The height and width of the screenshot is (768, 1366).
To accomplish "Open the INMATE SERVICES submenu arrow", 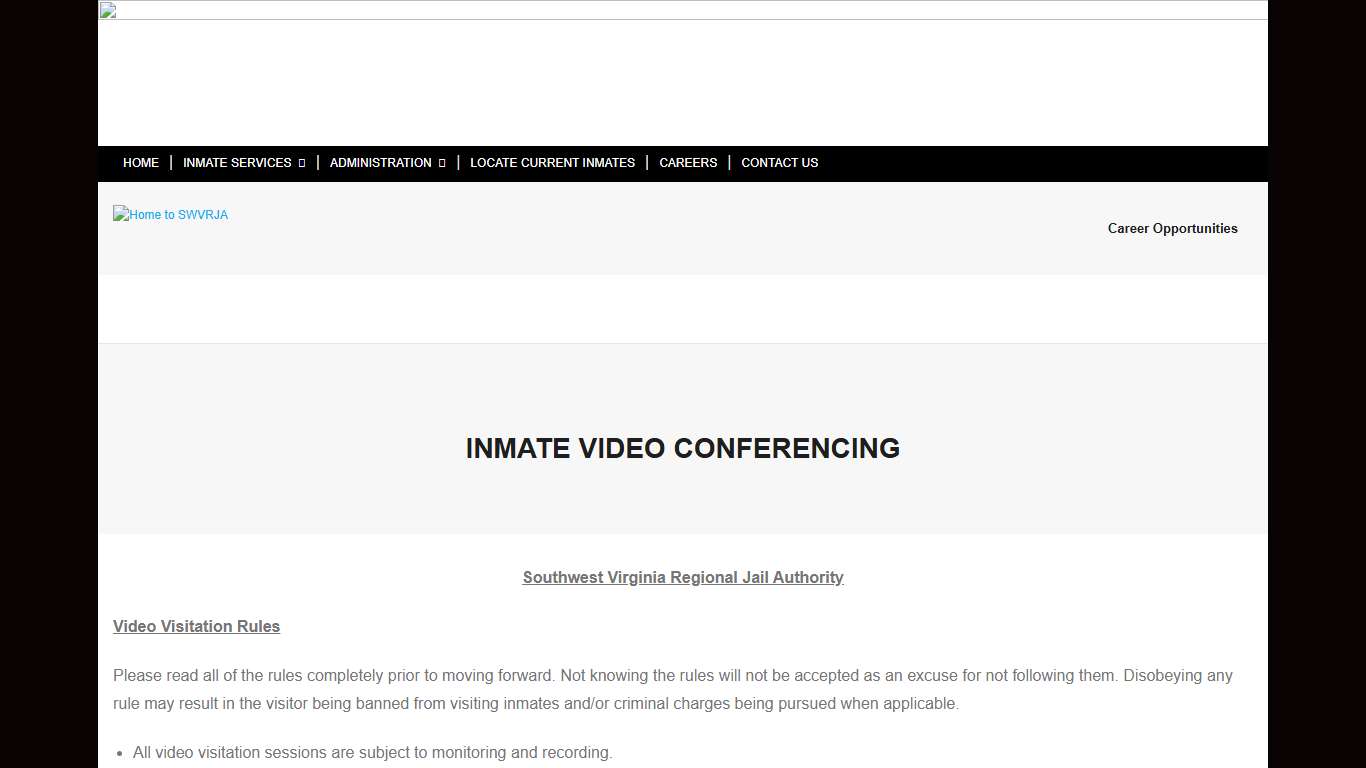I will coord(301,162).
